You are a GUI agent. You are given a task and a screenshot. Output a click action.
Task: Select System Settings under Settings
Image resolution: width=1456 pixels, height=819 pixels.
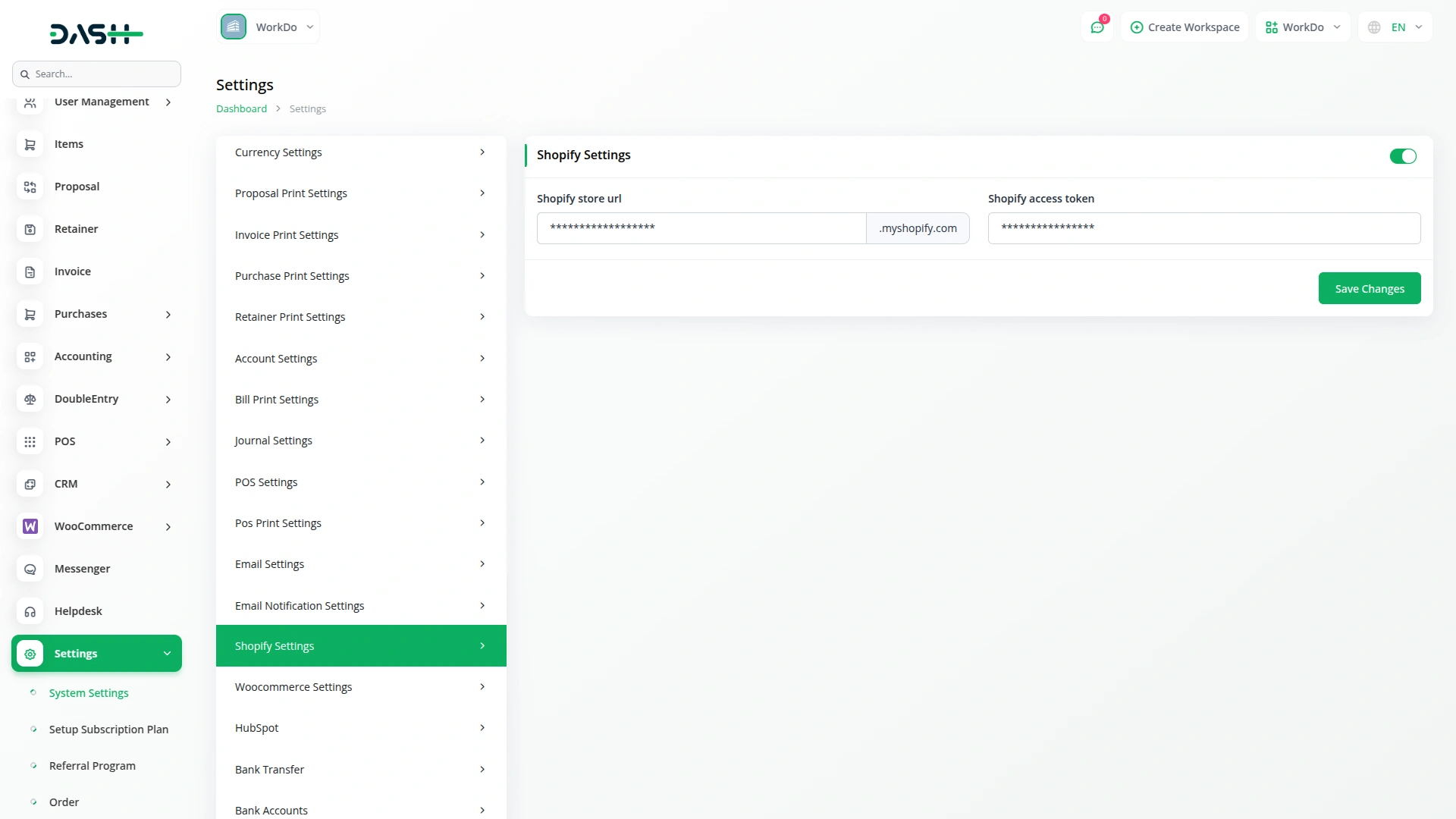88,692
